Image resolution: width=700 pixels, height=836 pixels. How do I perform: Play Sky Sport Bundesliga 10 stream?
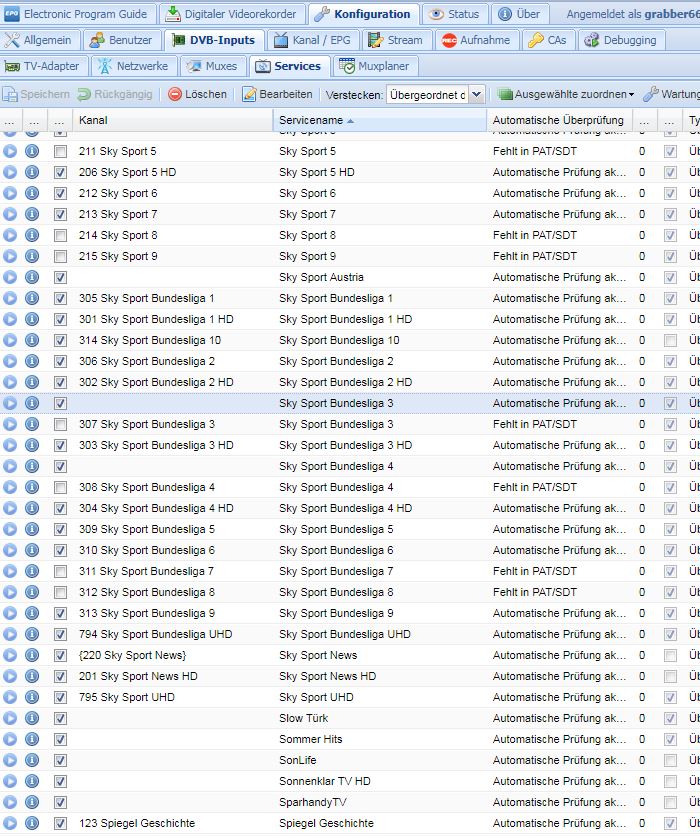click(10, 340)
